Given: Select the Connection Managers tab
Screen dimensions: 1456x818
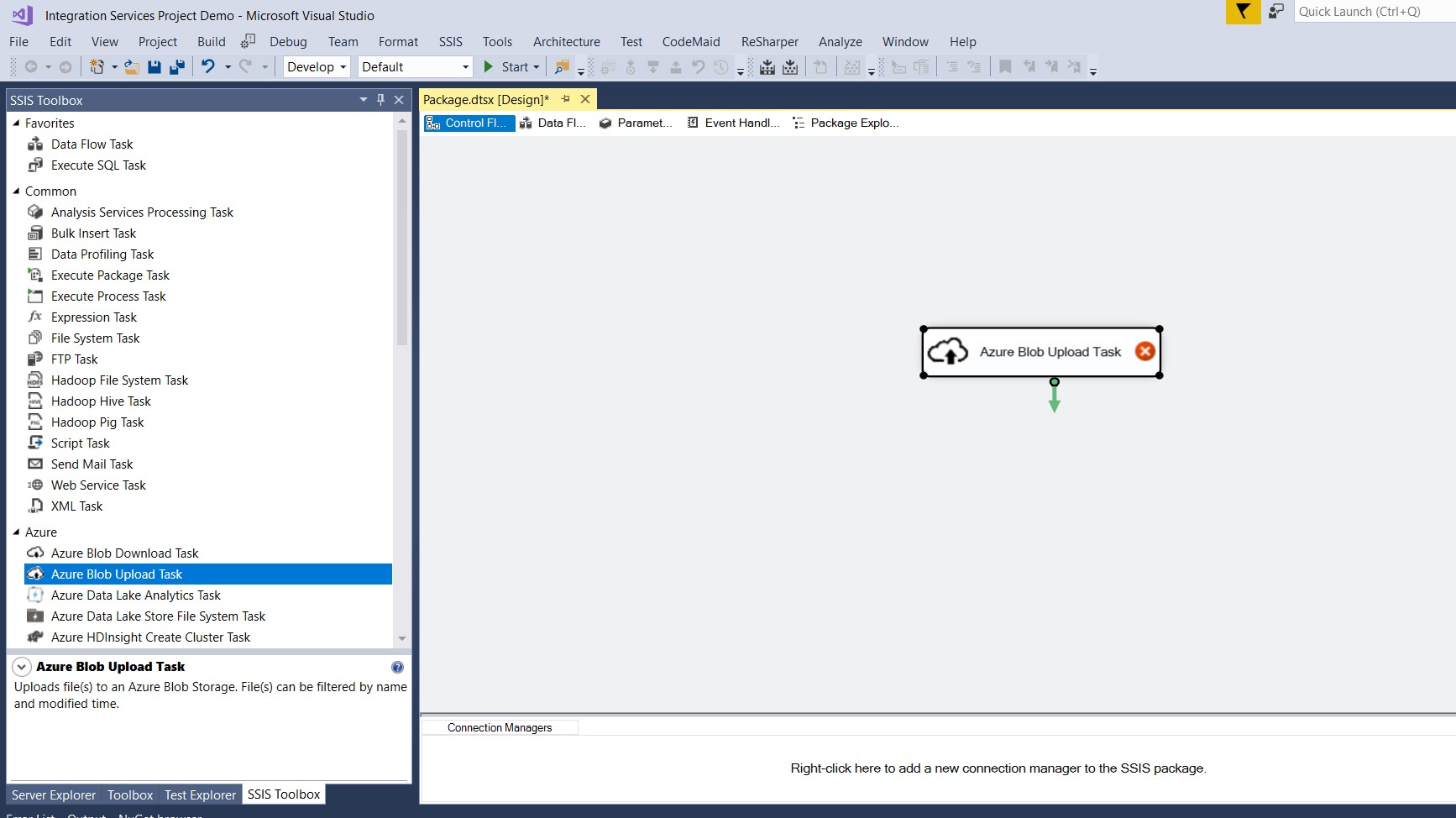Looking at the screenshot, I should pyautogui.click(x=500, y=728).
